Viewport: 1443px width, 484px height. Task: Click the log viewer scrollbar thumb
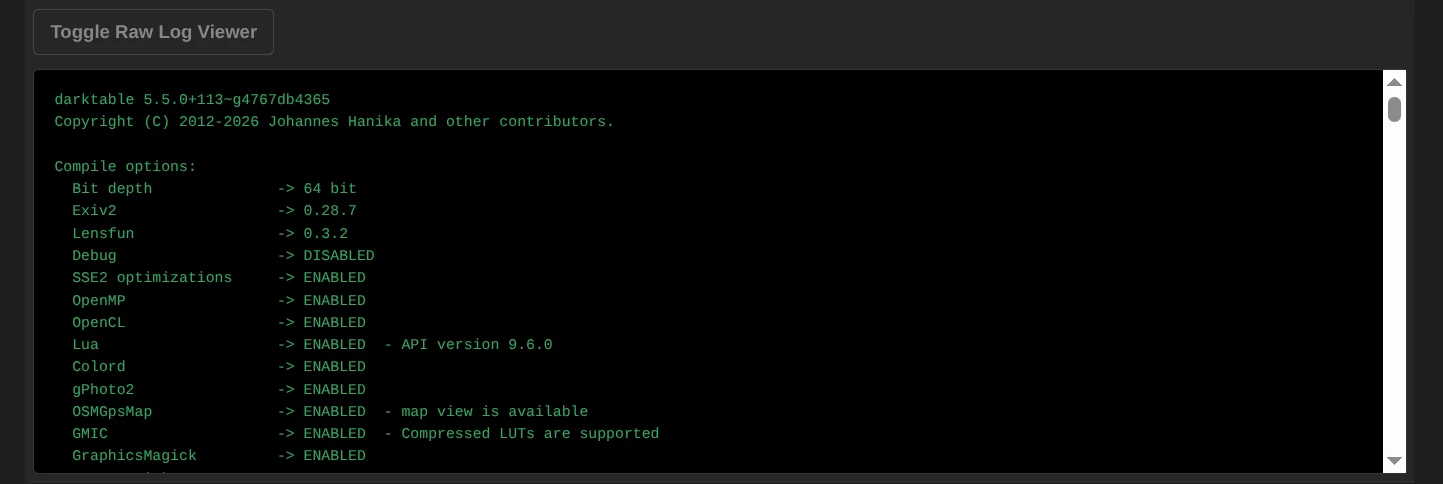[1394, 109]
